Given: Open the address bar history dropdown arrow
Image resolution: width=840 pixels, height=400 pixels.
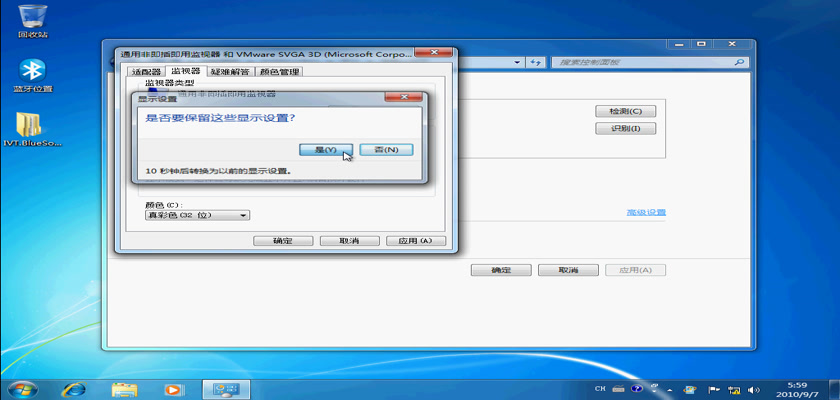Looking at the screenshot, I should (x=517, y=62).
